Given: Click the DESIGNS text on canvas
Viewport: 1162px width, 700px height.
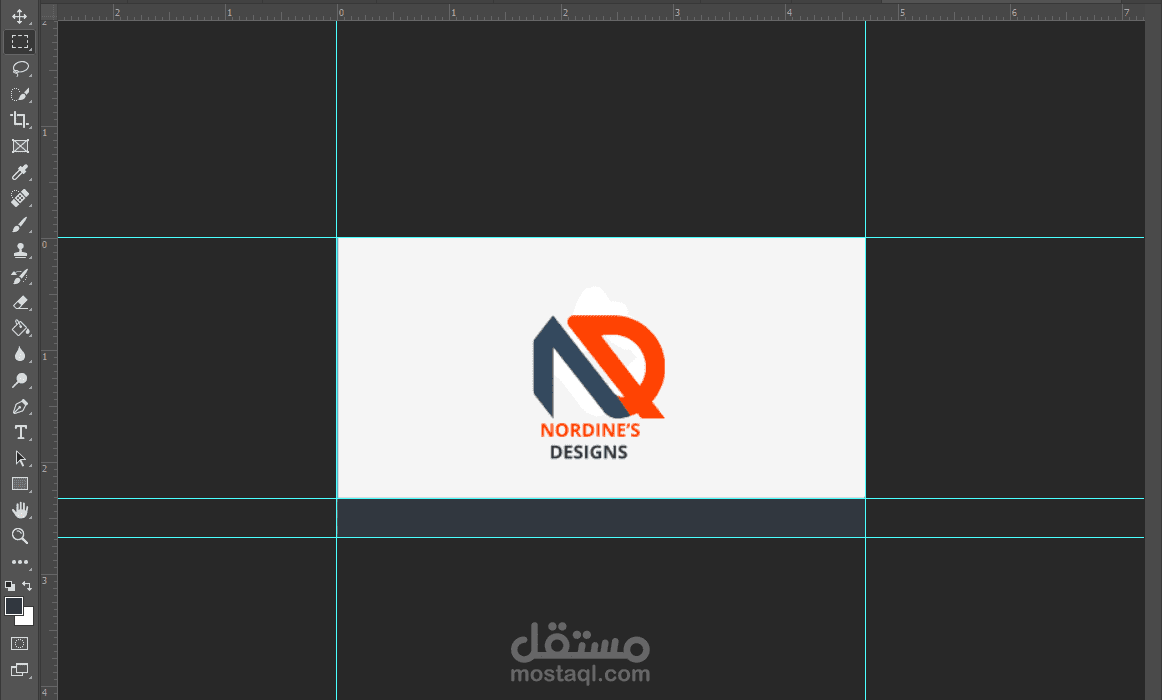Looking at the screenshot, I should (x=588, y=452).
